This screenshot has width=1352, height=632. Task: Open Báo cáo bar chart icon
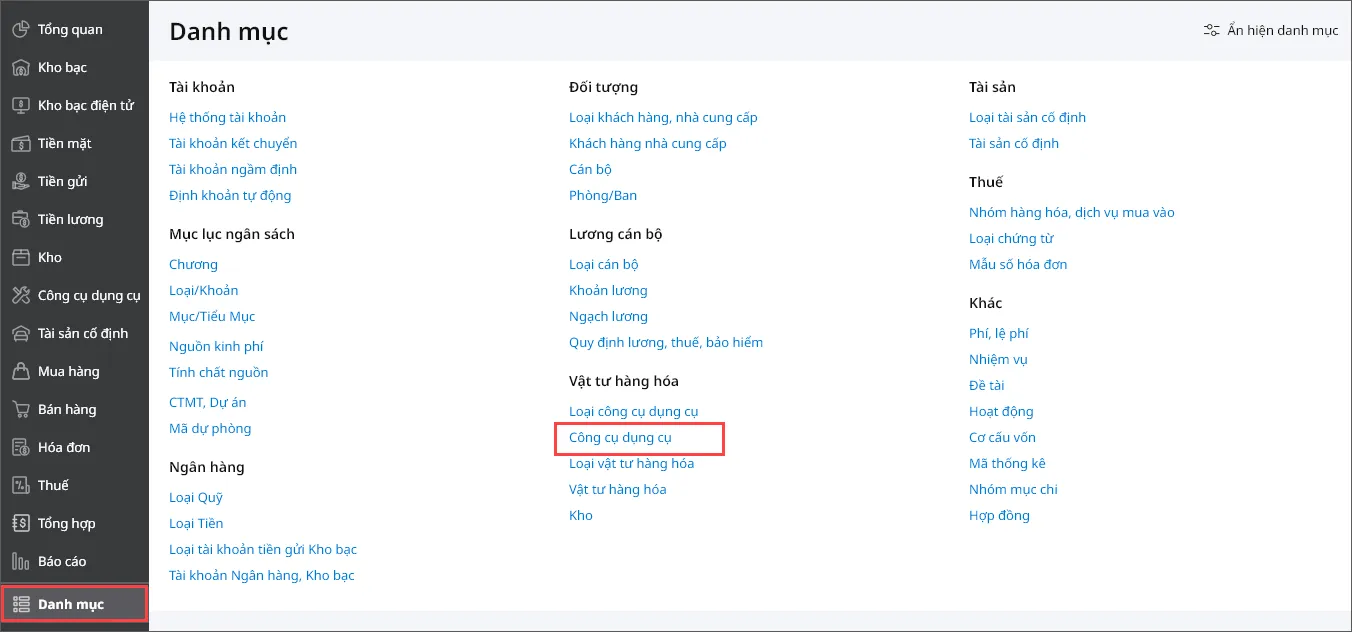[x=21, y=562]
